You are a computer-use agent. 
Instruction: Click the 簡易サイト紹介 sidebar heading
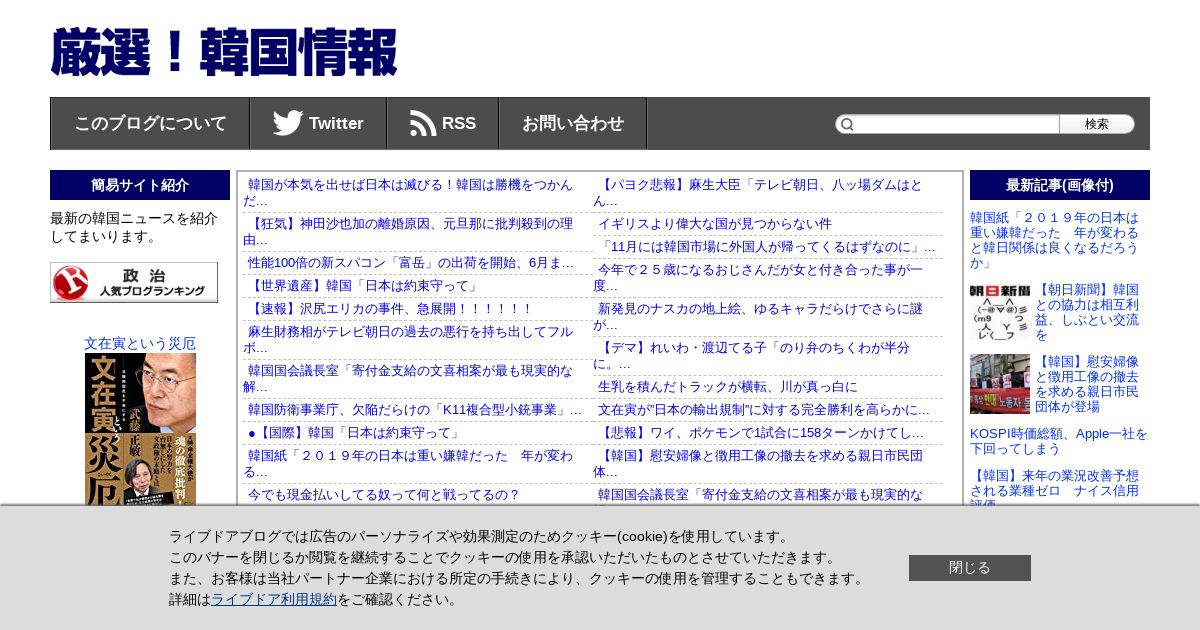[140, 185]
